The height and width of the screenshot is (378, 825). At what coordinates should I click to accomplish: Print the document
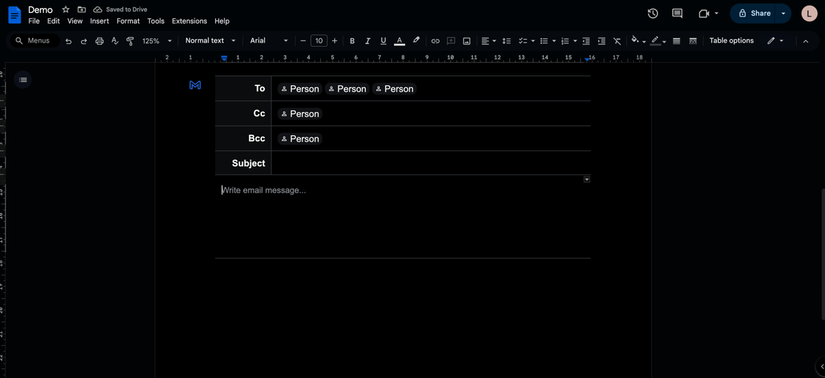coord(99,41)
